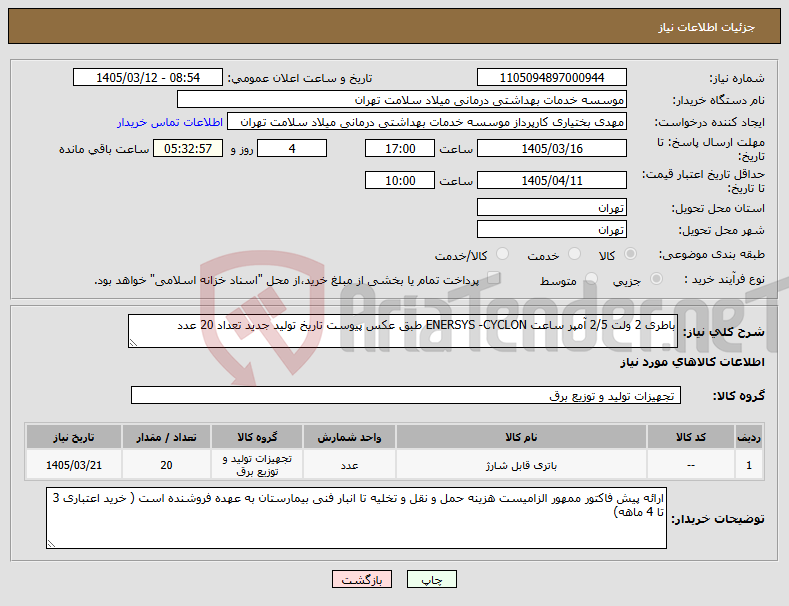The height and width of the screenshot is (606, 789).
Task: Click the نوع فرآیند خرید label
Action: (724, 279)
